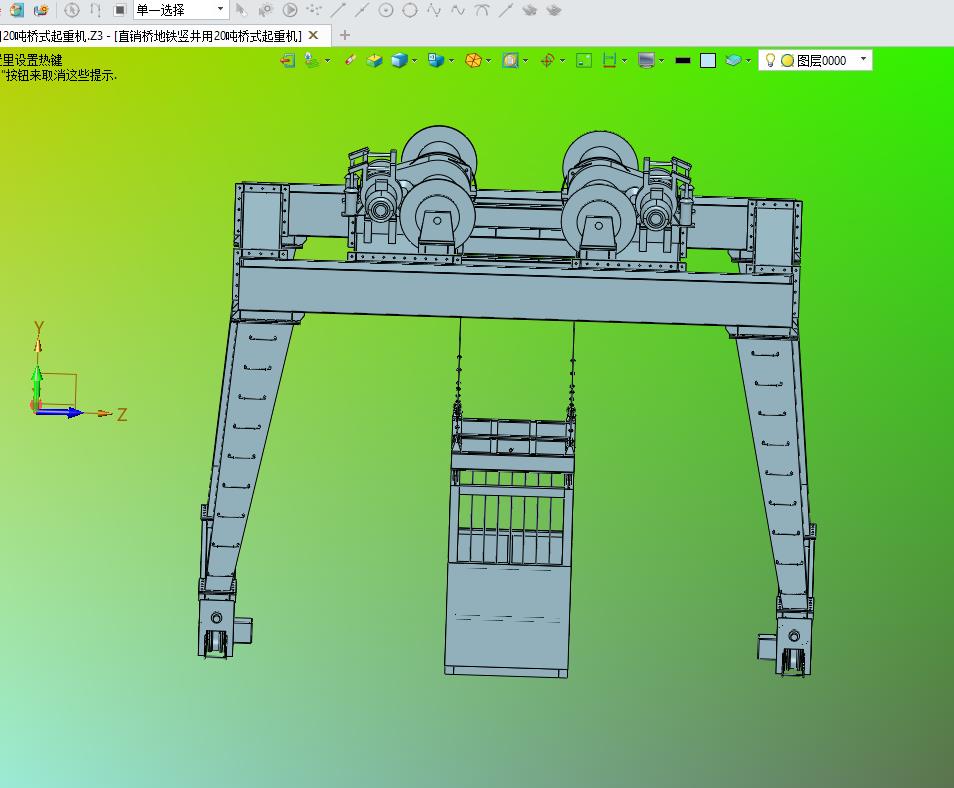This screenshot has width=954, height=788.
Task: Click the exit icon in view toolbar
Action: point(287,61)
